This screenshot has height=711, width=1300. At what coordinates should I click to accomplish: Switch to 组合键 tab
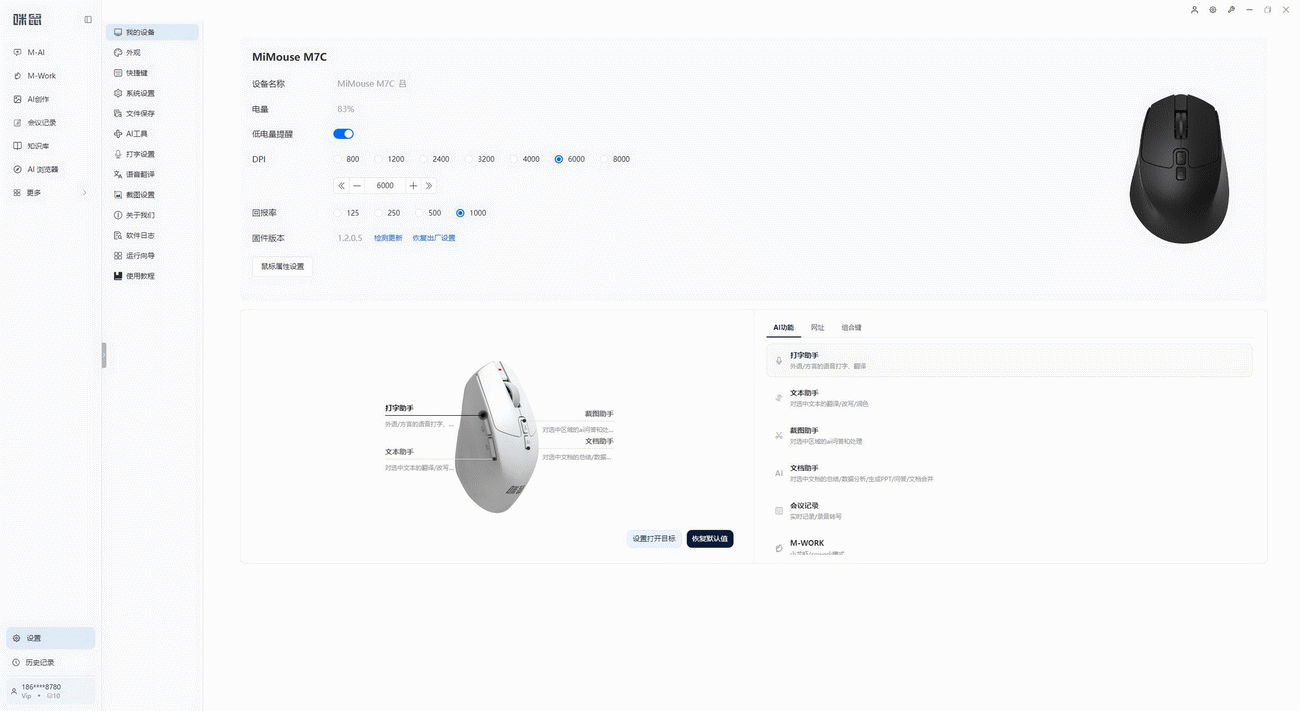[851, 328]
